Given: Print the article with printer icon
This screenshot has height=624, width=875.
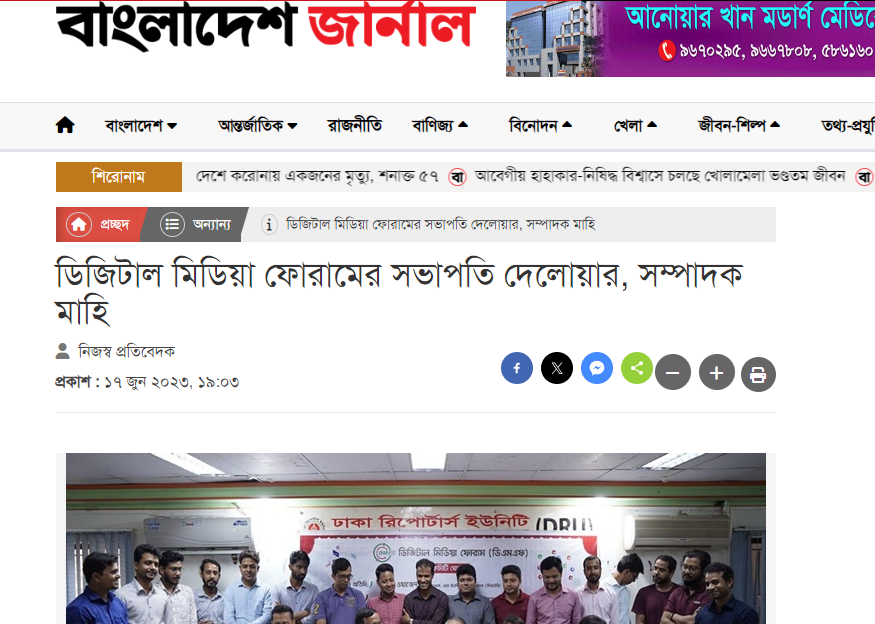Looking at the screenshot, I should 758,374.
